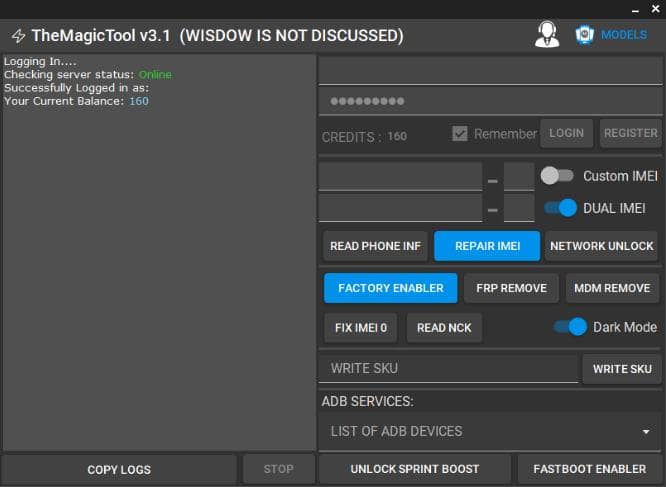Click READ PHONE INF button
The height and width of the screenshot is (487, 666).
(x=375, y=246)
